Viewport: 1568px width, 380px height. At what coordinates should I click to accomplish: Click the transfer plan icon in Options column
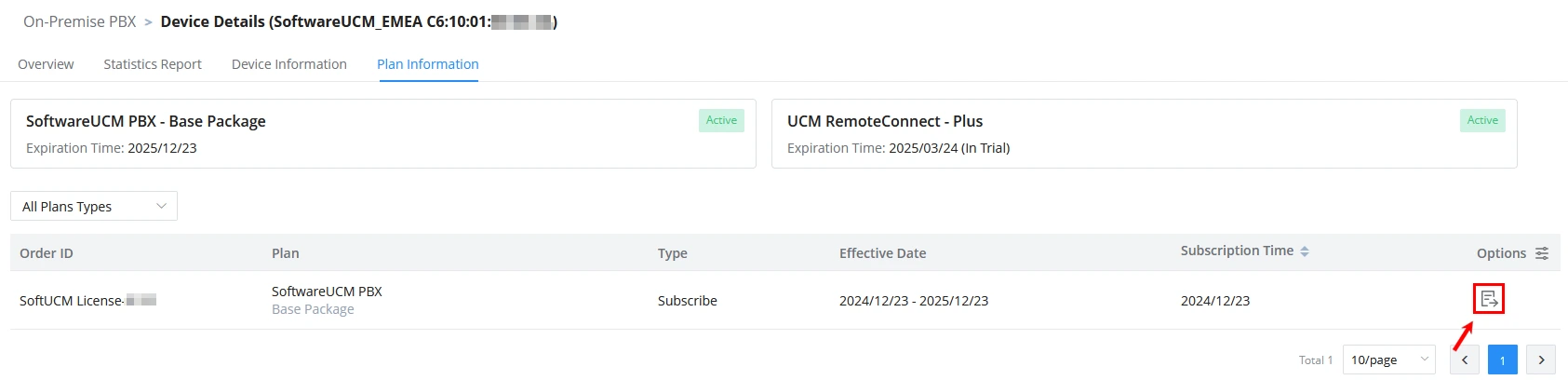(1489, 299)
